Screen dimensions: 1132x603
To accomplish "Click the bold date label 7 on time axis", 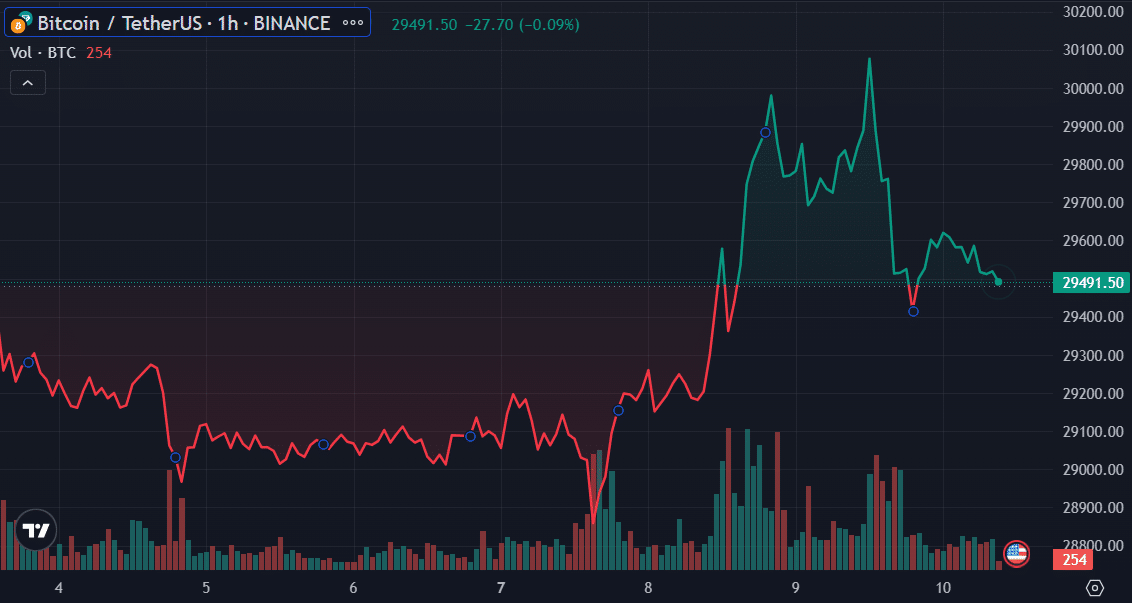I will [x=500, y=588].
